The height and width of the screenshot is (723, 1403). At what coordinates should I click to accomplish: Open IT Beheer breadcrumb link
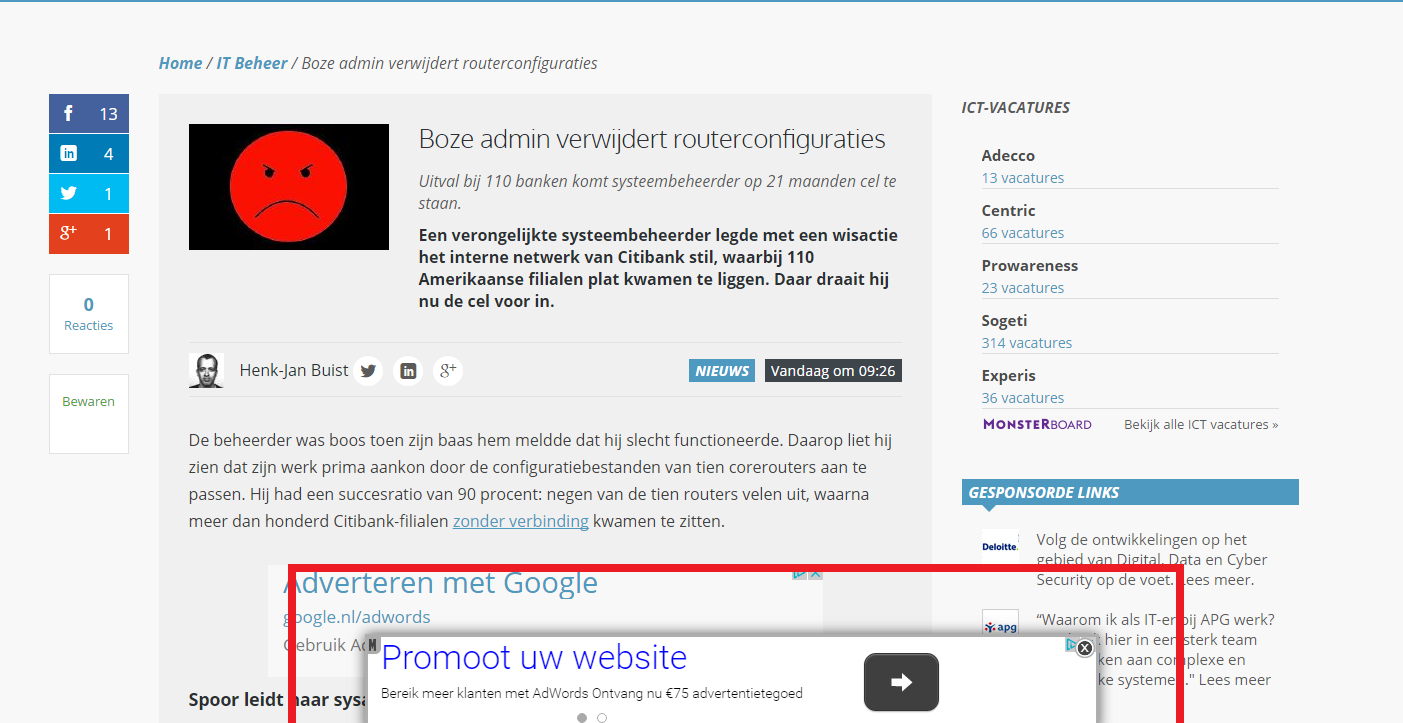[252, 63]
